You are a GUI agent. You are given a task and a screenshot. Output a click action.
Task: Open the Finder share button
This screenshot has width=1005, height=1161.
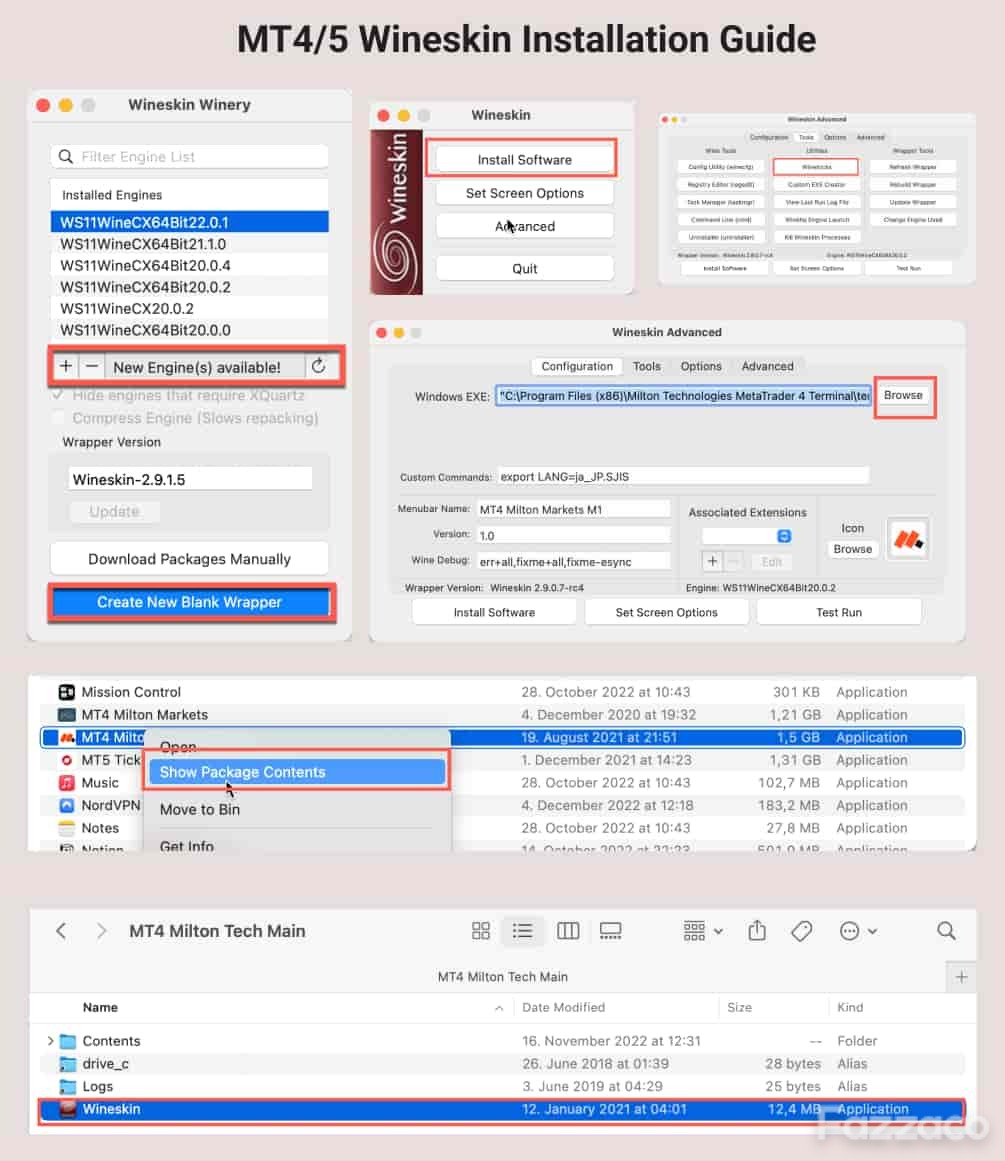point(757,930)
